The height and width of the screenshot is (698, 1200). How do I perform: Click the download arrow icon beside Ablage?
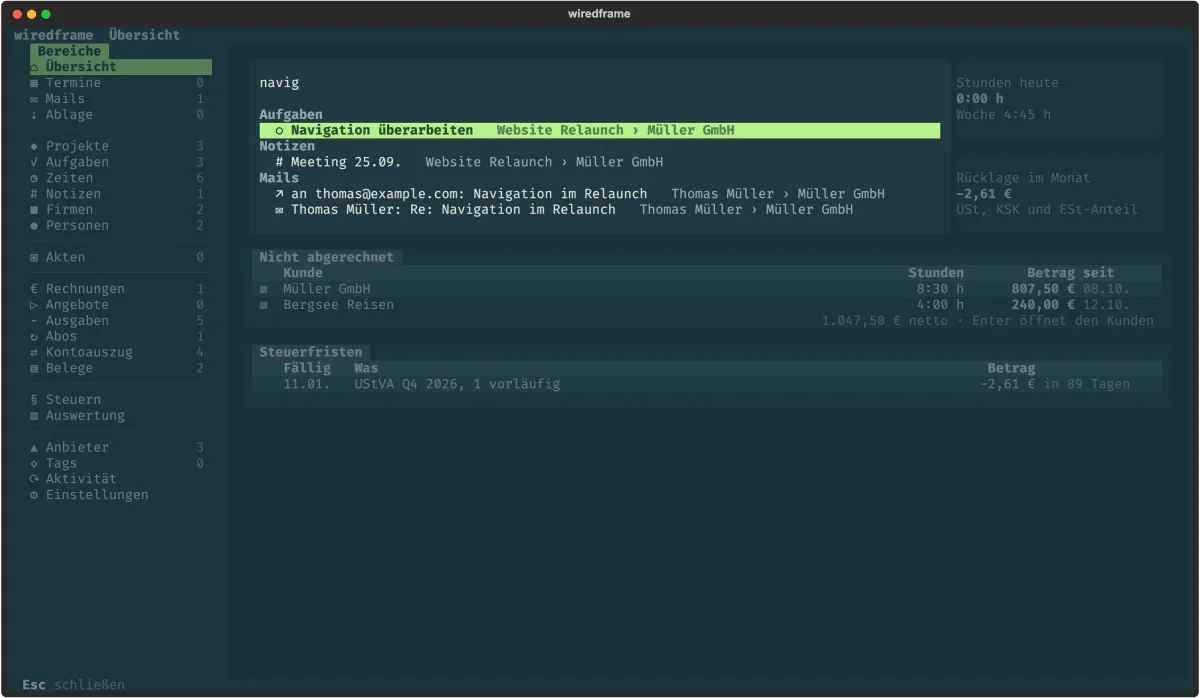pyautogui.click(x=34, y=115)
